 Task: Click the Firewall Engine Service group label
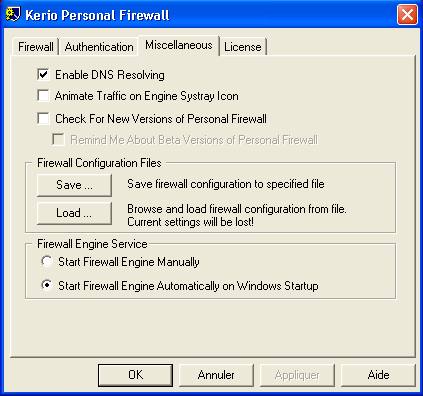point(92,244)
